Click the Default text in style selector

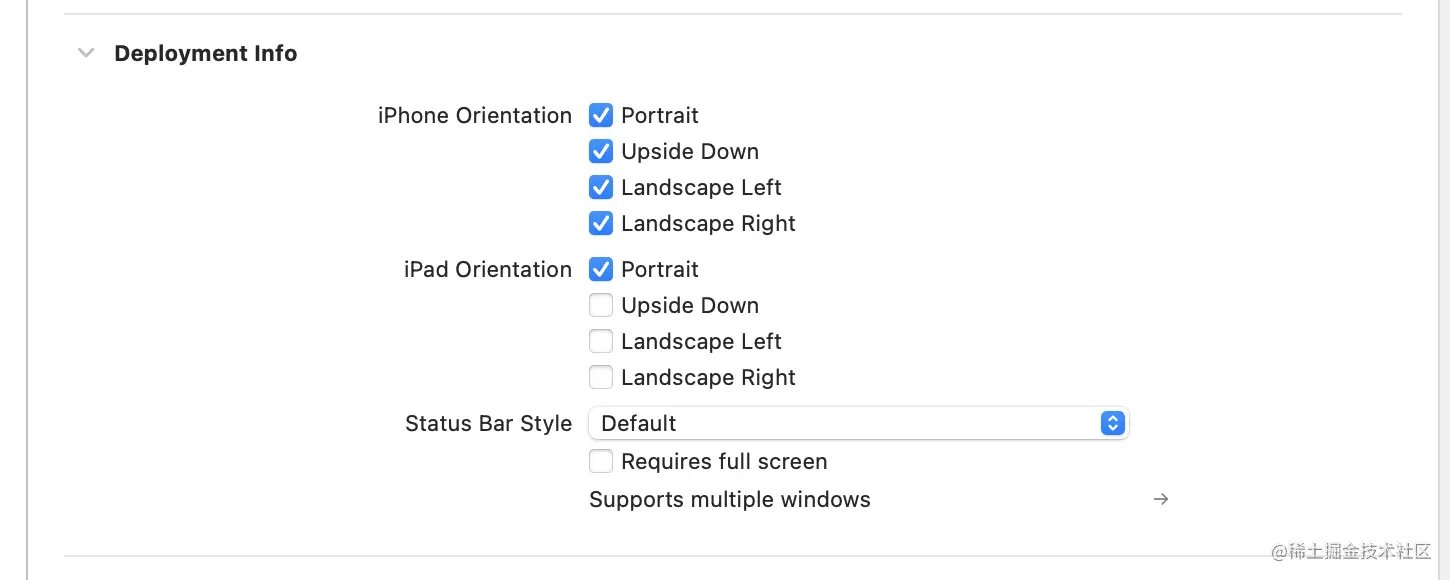[638, 424]
